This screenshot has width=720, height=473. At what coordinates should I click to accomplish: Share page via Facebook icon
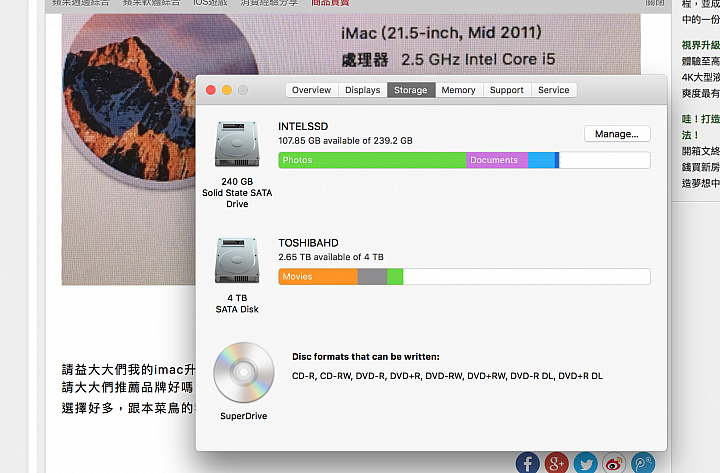(528, 463)
